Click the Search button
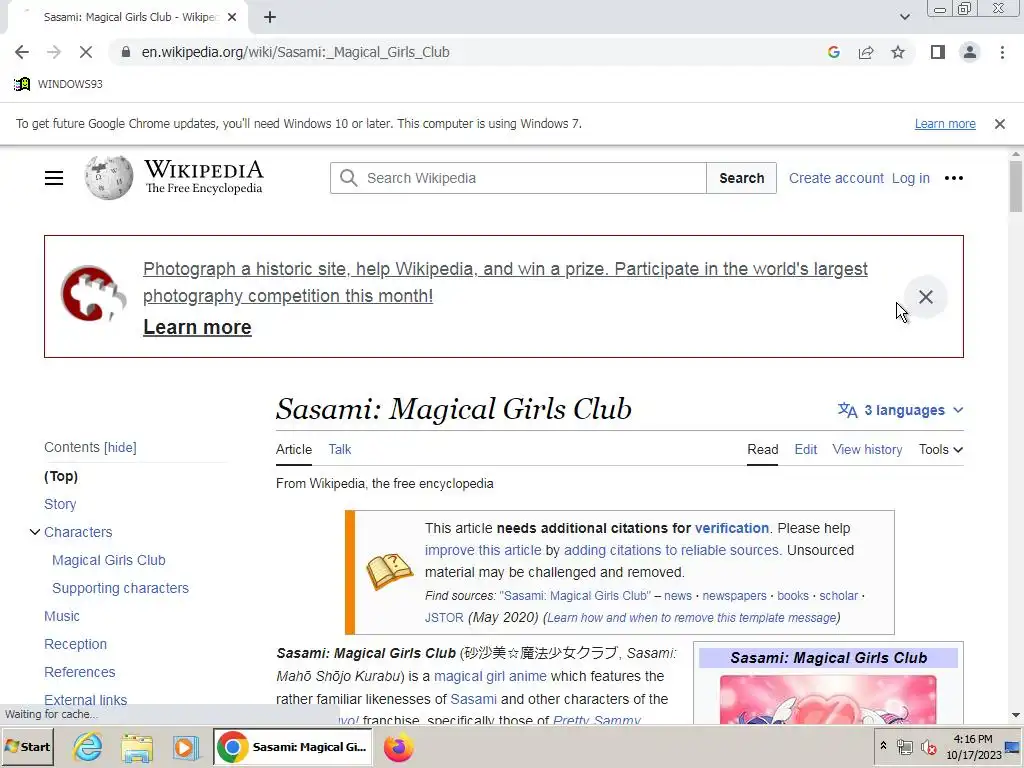The image size is (1024, 768). pyautogui.click(x=741, y=178)
